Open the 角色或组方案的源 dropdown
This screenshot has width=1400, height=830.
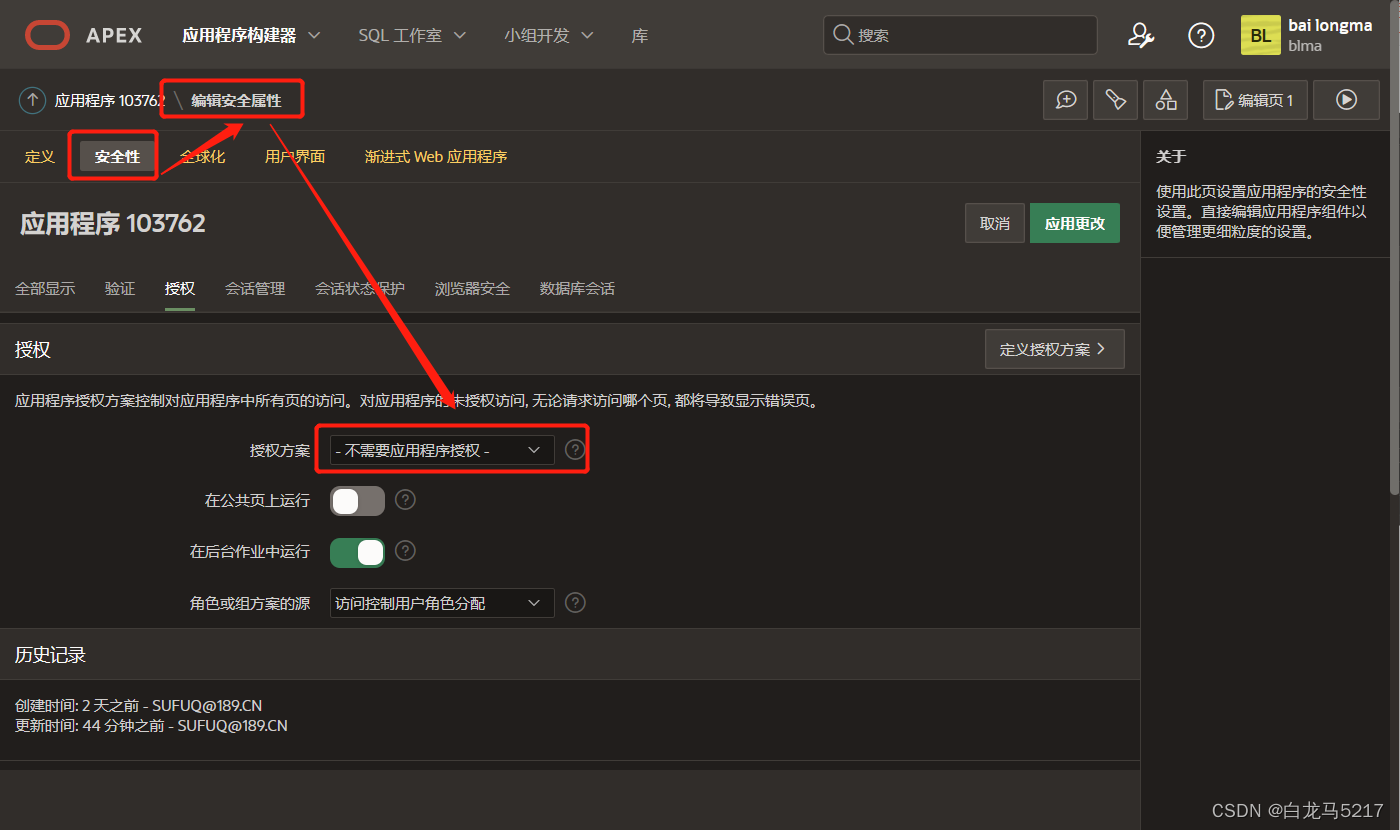pyautogui.click(x=442, y=603)
